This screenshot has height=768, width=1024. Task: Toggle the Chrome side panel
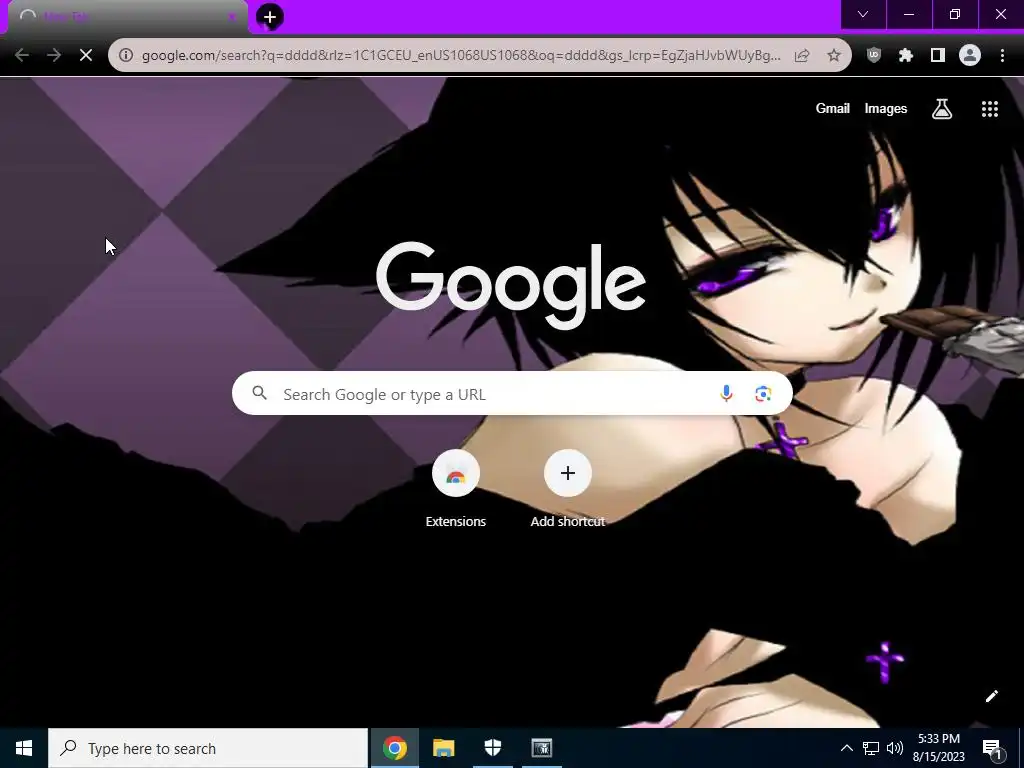pos(938,56)
